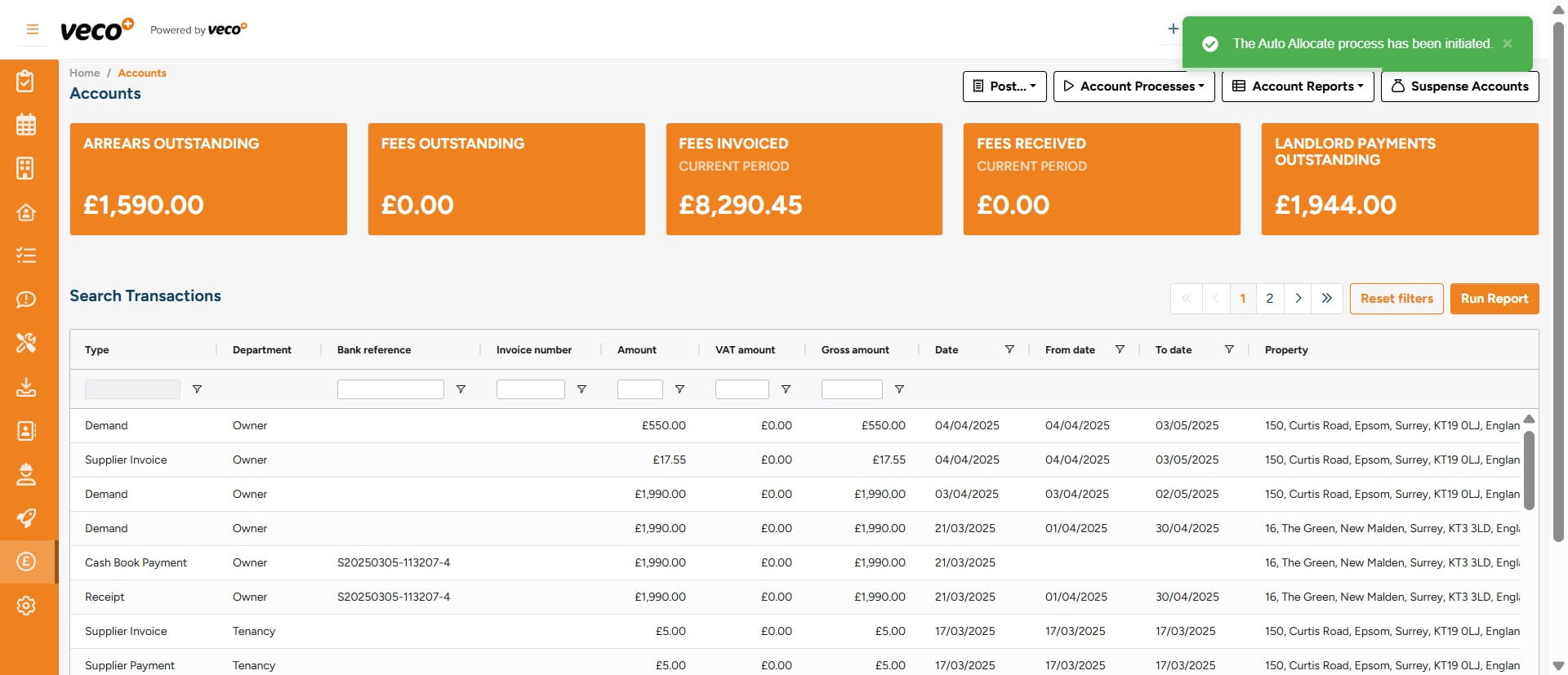The width and height of the screenshot is (1568, 675).
Task: Open the maintenance tools sidebar icon
Action: click(x=26, y=343)
